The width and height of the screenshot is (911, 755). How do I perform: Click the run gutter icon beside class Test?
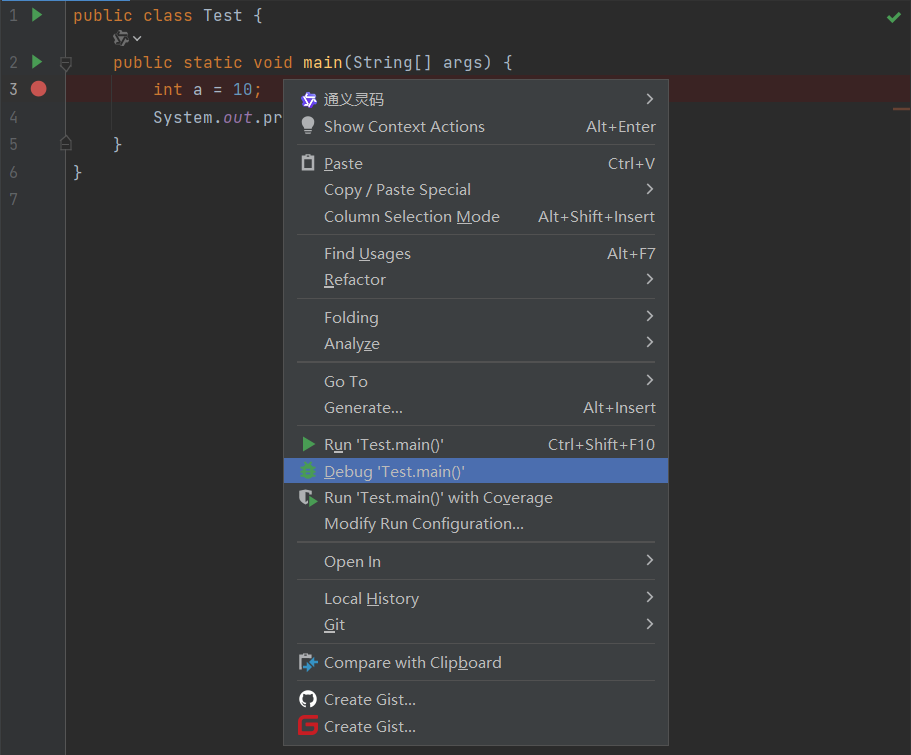click(37, 15)
